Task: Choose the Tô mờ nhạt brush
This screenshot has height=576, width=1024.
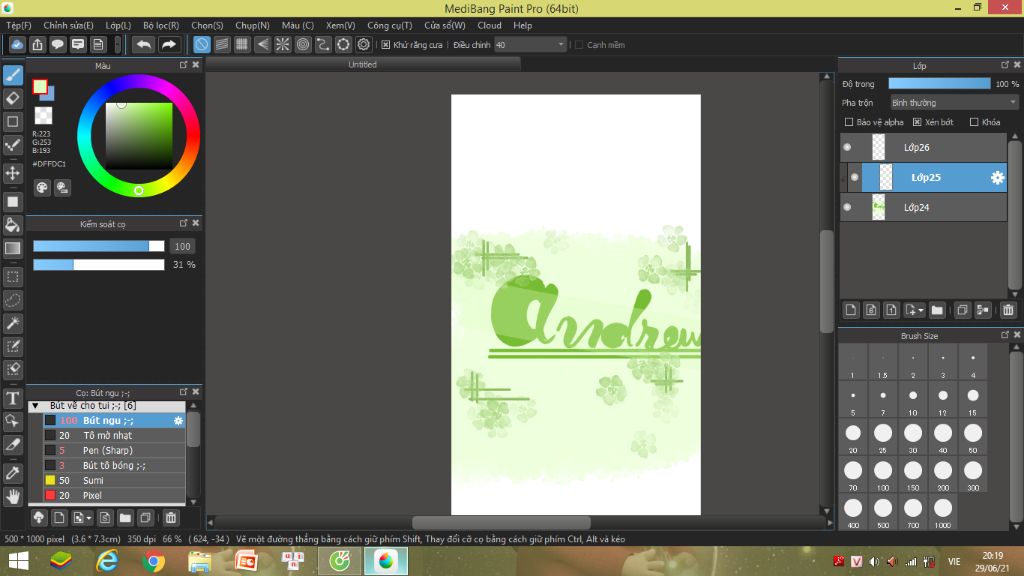Action: click(114, 436)
